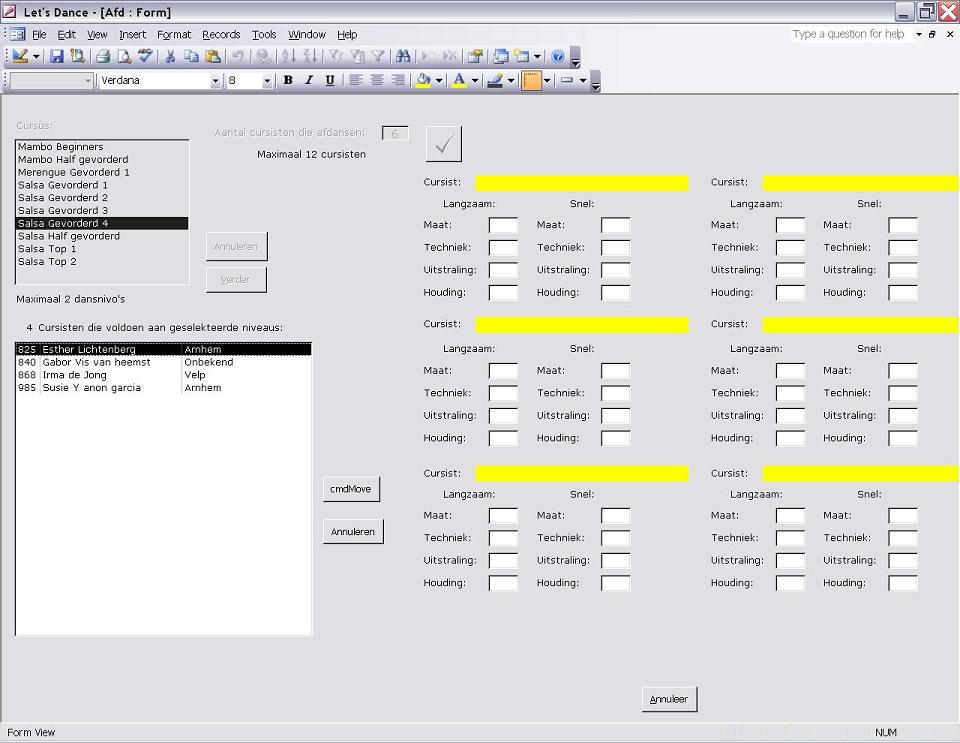Viewport: 960px width, 743px height.
Task: Open the Tools menu
Action: pyautogui.click(x=264, y=35)
